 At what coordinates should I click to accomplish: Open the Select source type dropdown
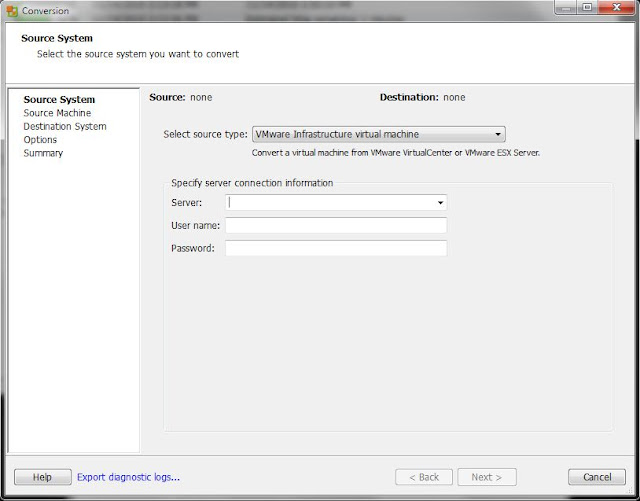point(379,134)
